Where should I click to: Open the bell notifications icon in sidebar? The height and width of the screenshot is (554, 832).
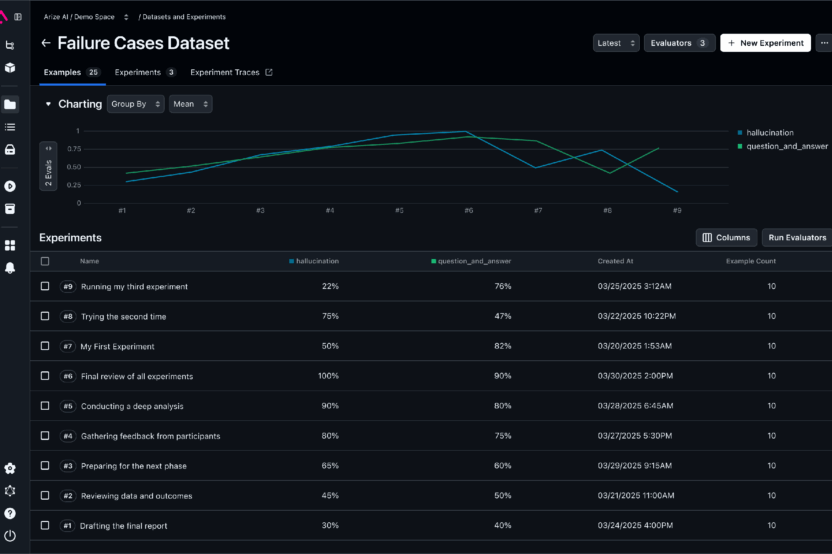point(10,267)
